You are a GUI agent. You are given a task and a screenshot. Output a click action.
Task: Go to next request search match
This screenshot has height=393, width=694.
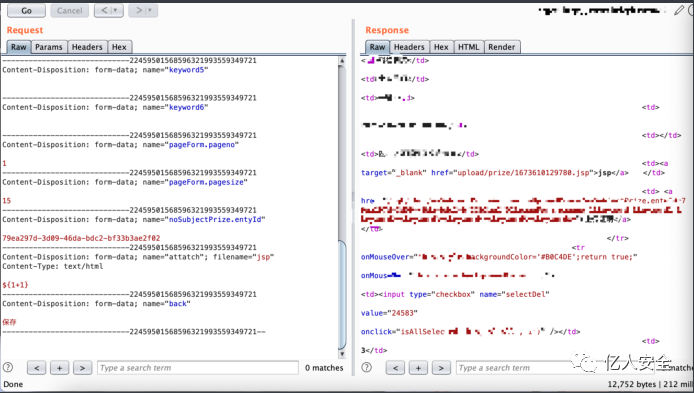click(x=82, y=368)
